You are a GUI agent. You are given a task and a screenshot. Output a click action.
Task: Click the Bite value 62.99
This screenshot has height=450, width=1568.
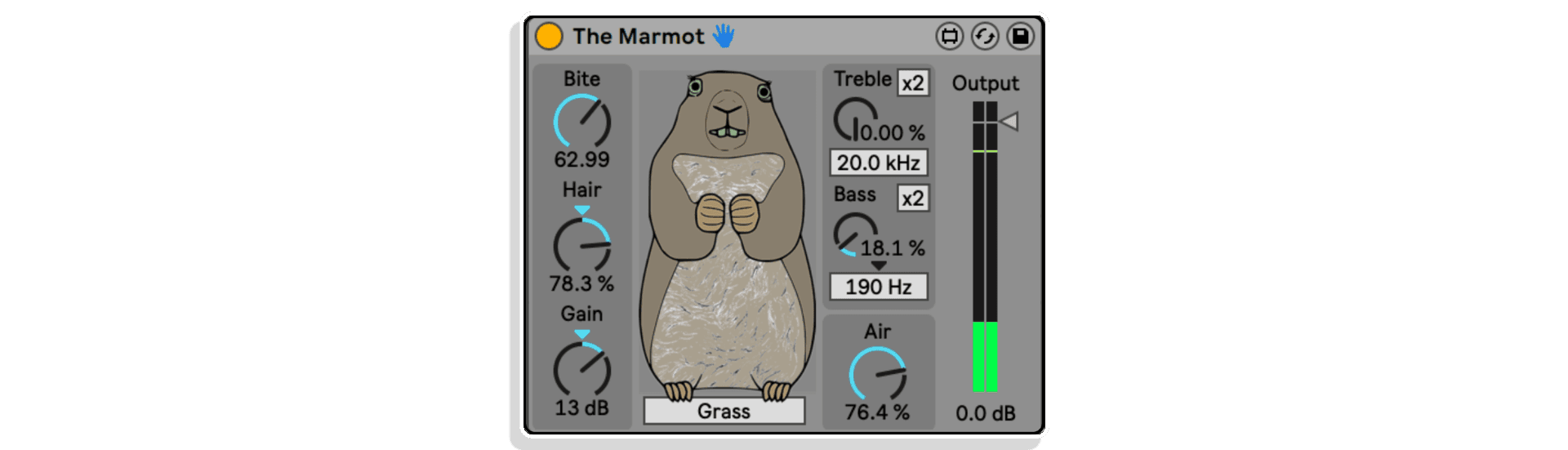point(582,159)
